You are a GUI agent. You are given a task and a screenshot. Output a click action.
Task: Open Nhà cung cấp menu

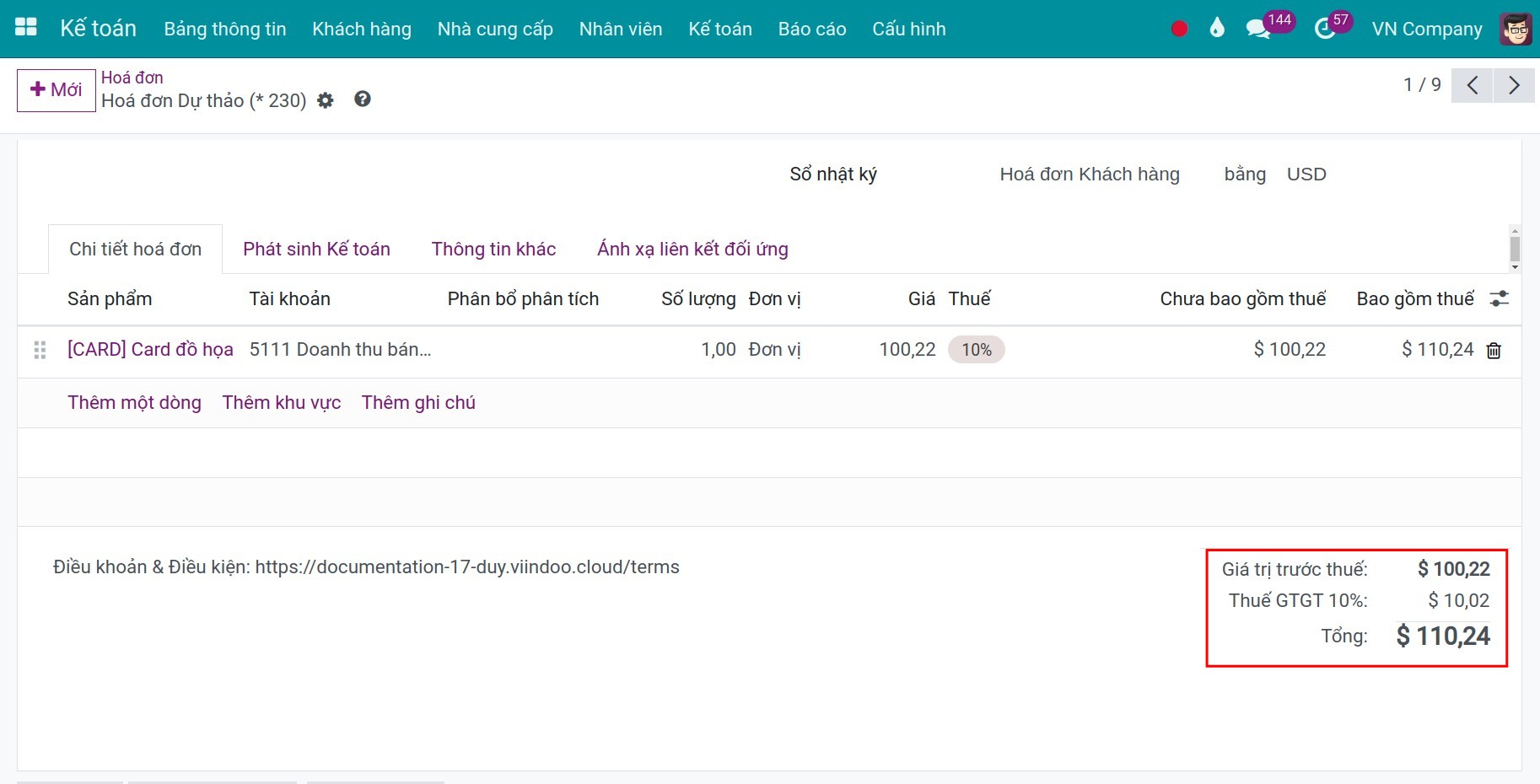tap(495, 29)
